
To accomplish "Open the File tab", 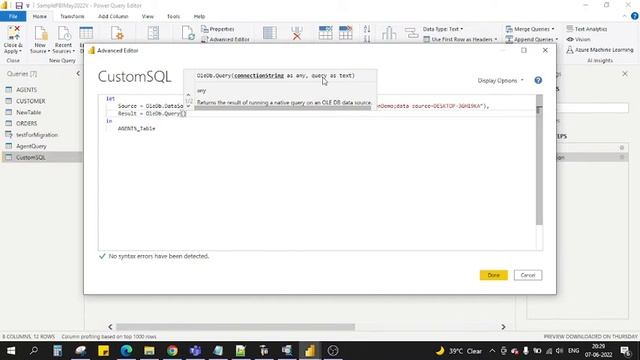I will [13, 16].
